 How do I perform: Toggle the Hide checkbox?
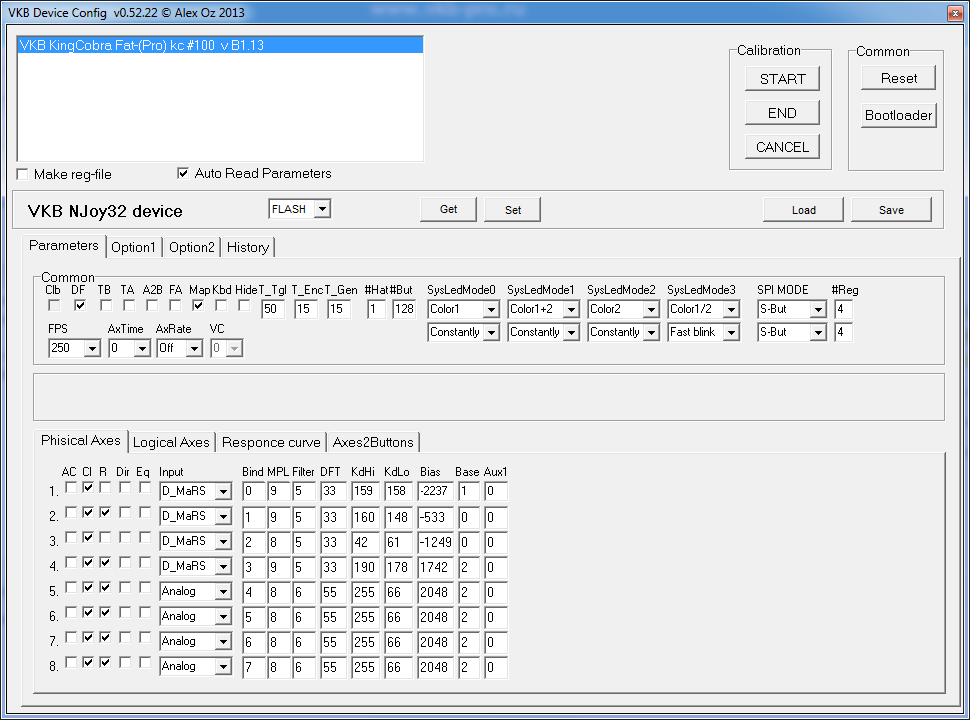(244, 306)
